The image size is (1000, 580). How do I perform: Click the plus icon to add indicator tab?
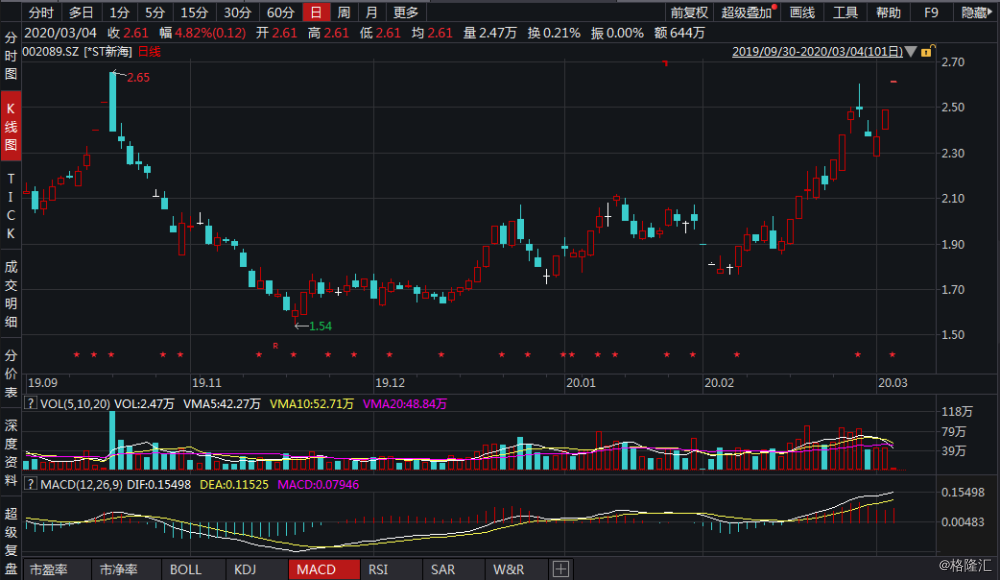tap(559, 570)
